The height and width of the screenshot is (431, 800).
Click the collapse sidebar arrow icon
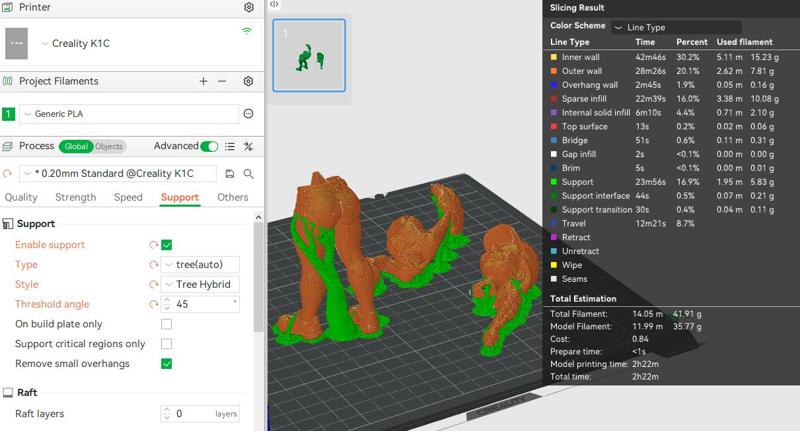(x=274, y=4)
